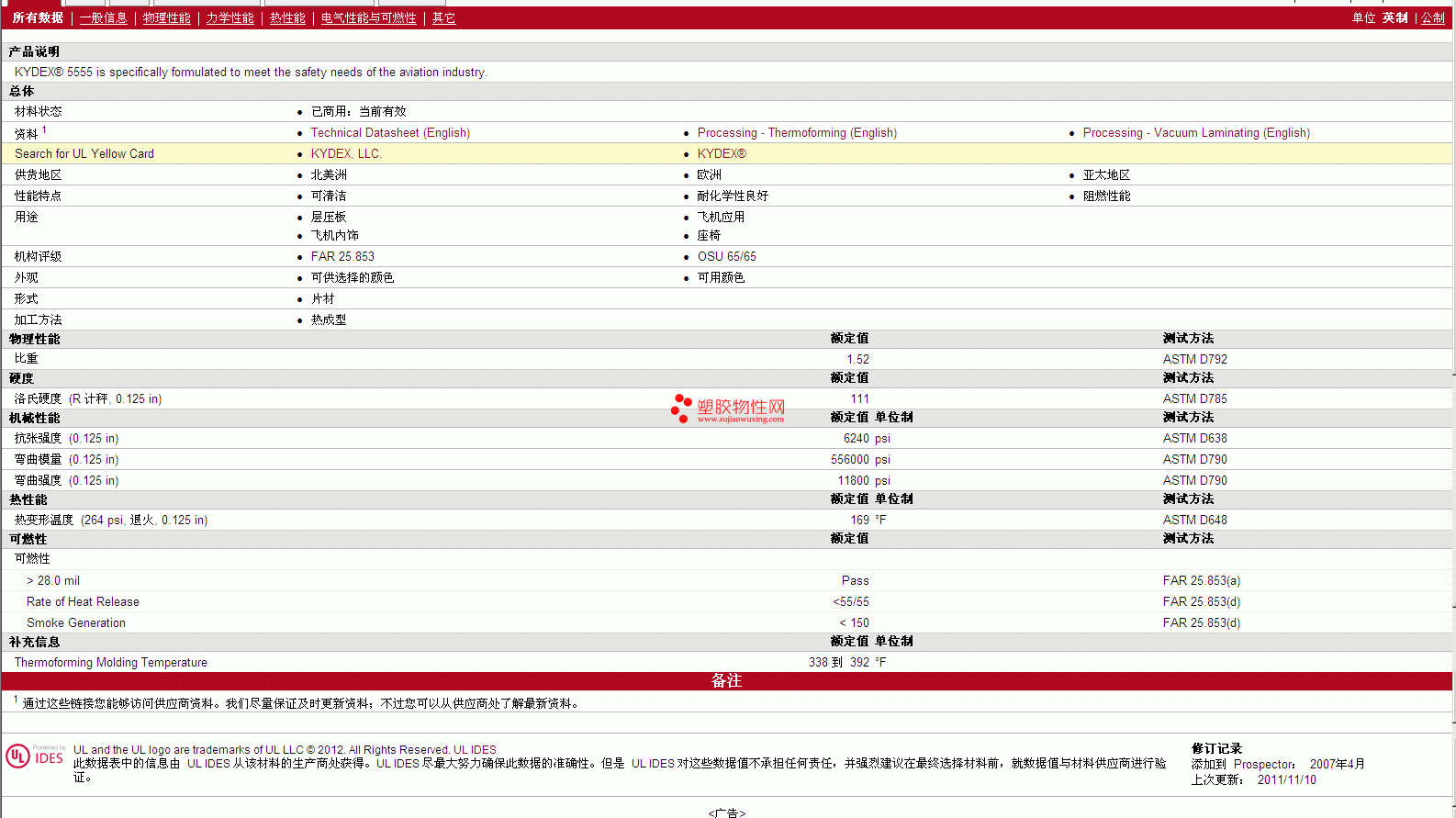Click the 阻燃性能 feature entry

point(1106,196)
